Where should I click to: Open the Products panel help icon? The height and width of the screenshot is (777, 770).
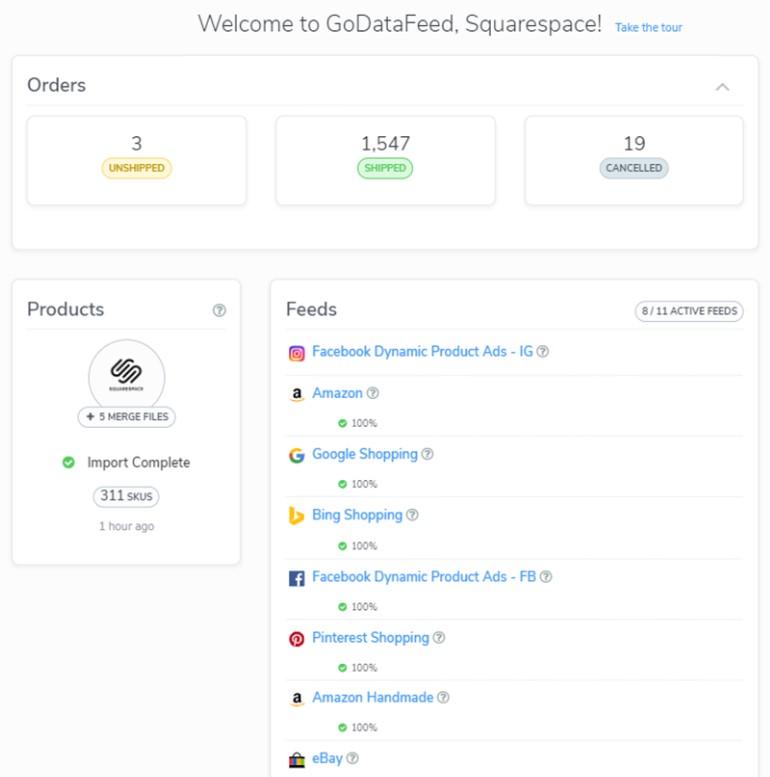[x=219, y=310]
